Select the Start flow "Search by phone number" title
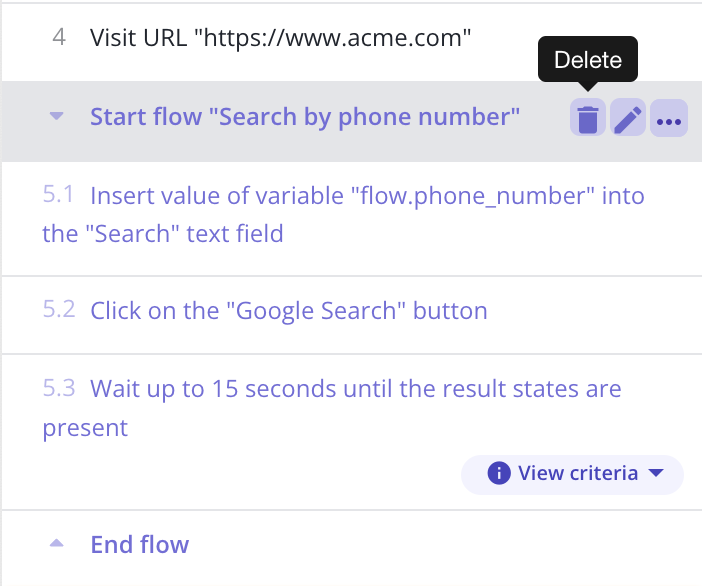702x586 pixels. coord(305,117)
